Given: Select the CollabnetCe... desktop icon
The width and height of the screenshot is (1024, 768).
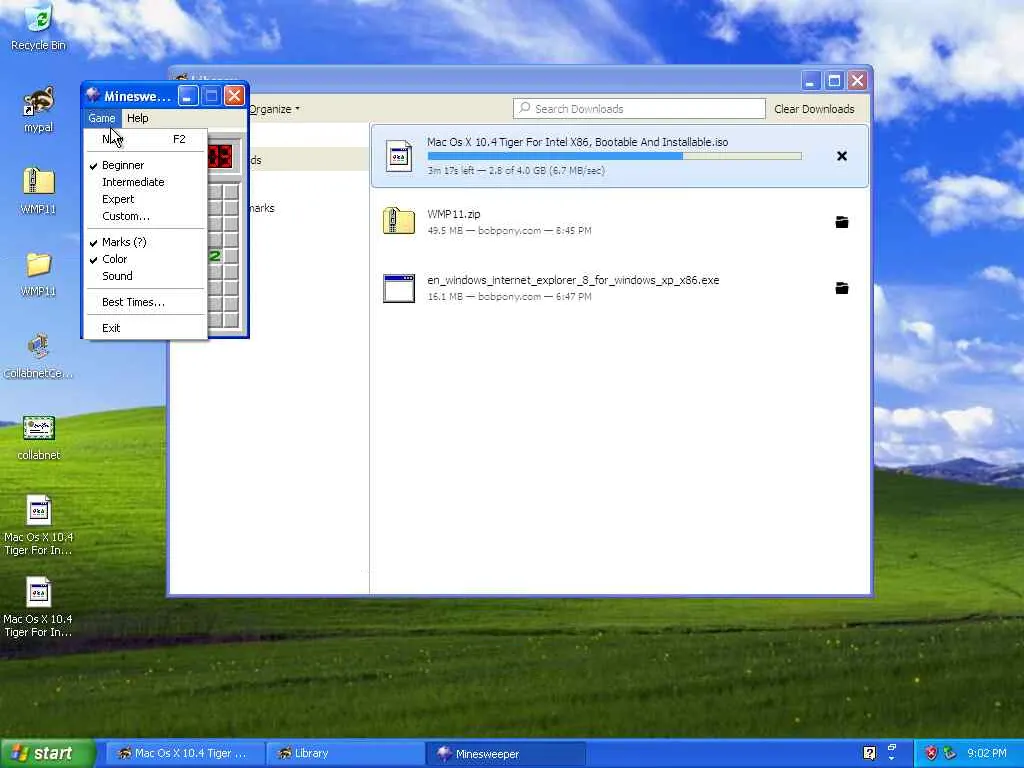Looking at the screenshot, I should point(39,355).
